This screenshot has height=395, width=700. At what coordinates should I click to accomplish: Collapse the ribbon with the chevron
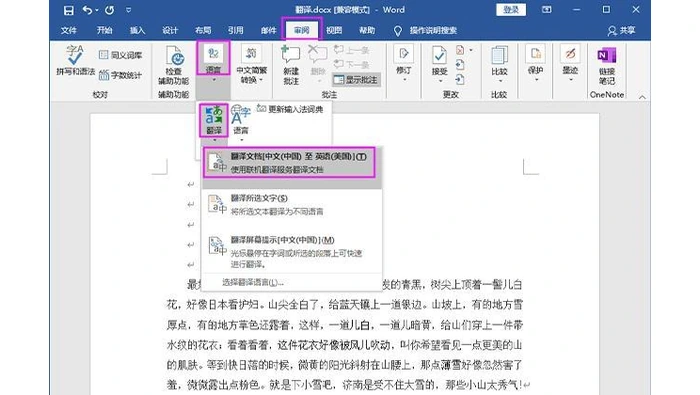coord(642,97)
